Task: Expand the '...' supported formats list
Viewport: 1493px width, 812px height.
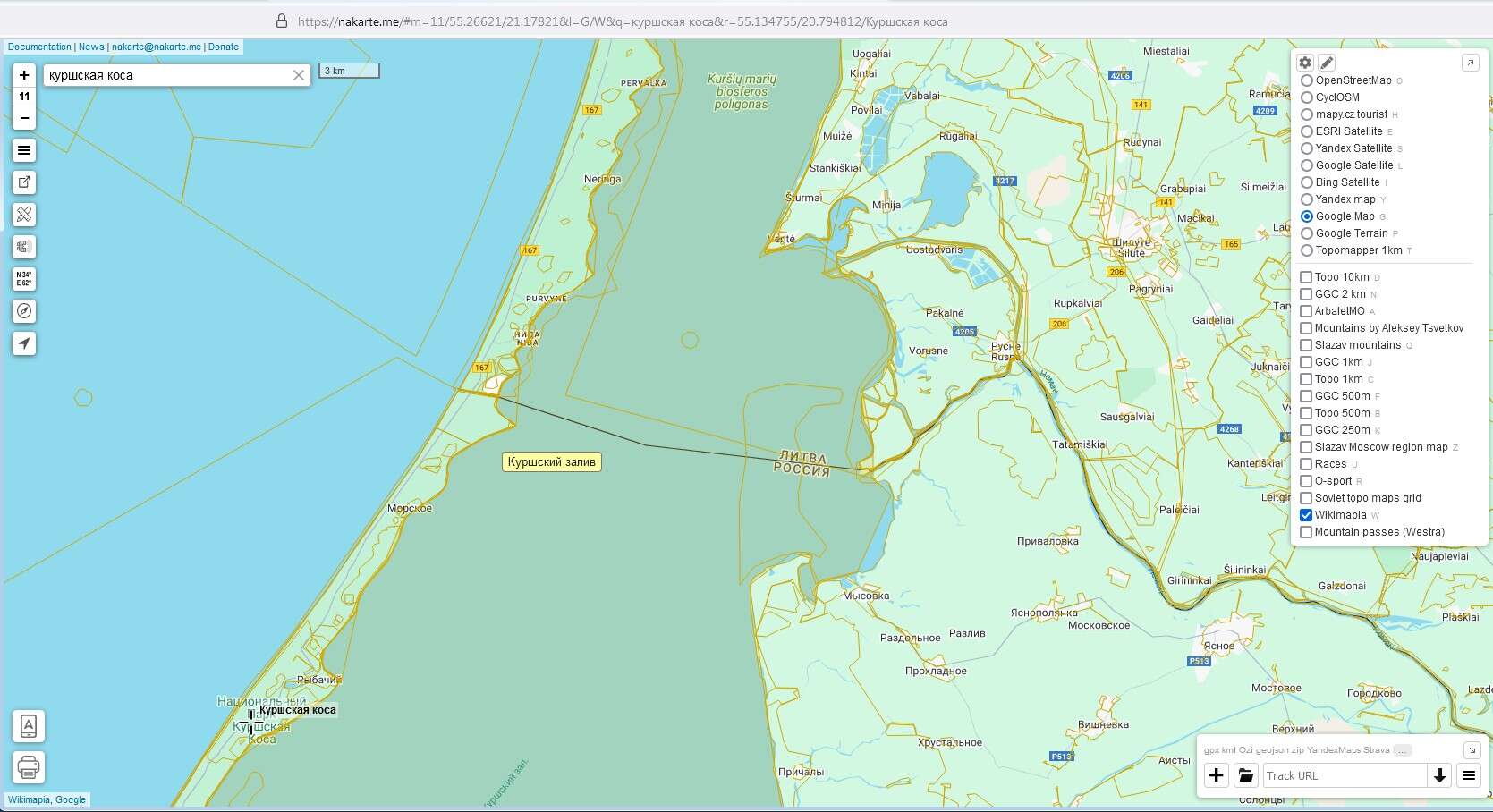Action: tap(1403, 750)
